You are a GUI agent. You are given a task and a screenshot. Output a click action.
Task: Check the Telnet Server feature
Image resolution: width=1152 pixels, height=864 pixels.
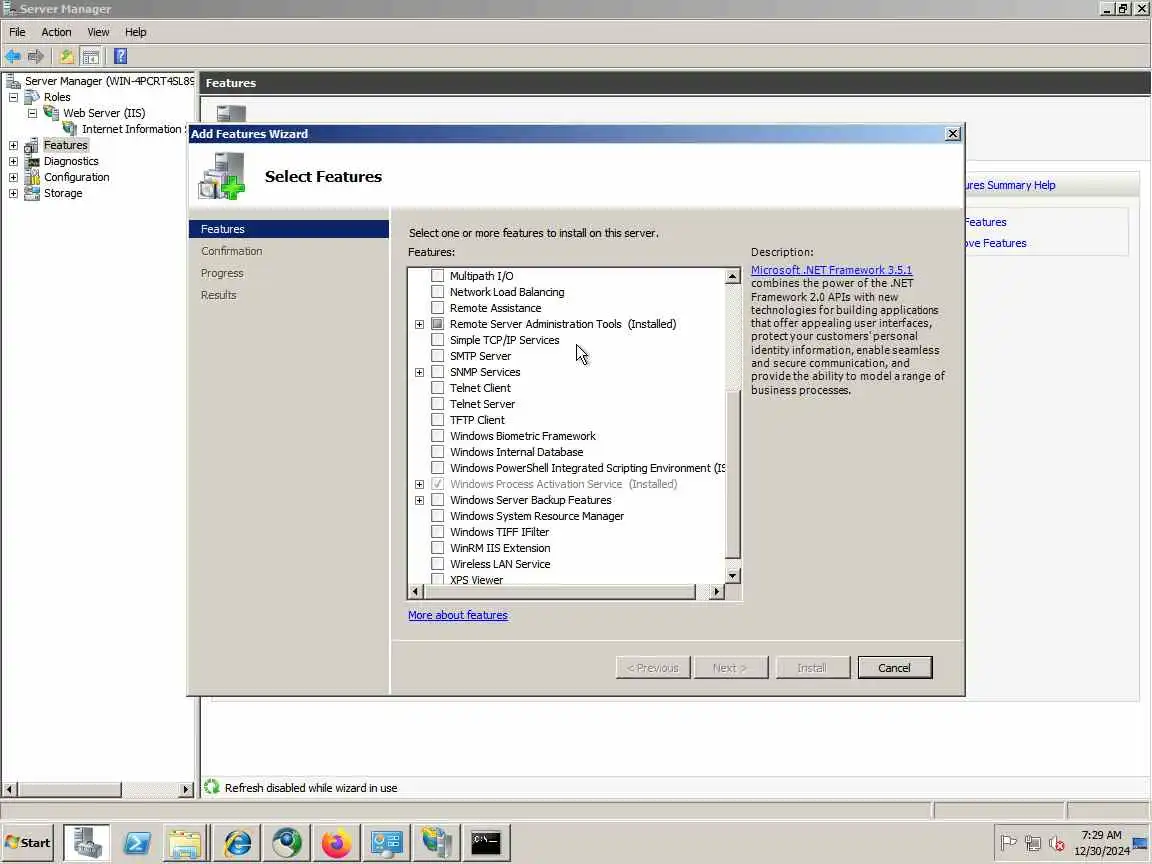437,404
